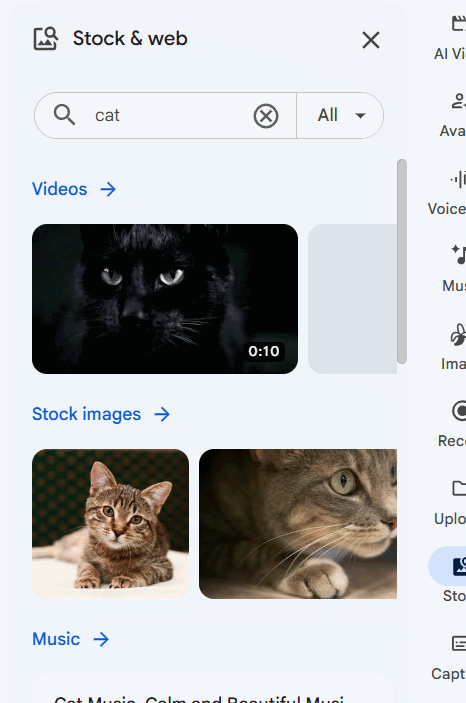Select the close-up cat face stock image
Viewport: 466px width, 703px height.
298,524
